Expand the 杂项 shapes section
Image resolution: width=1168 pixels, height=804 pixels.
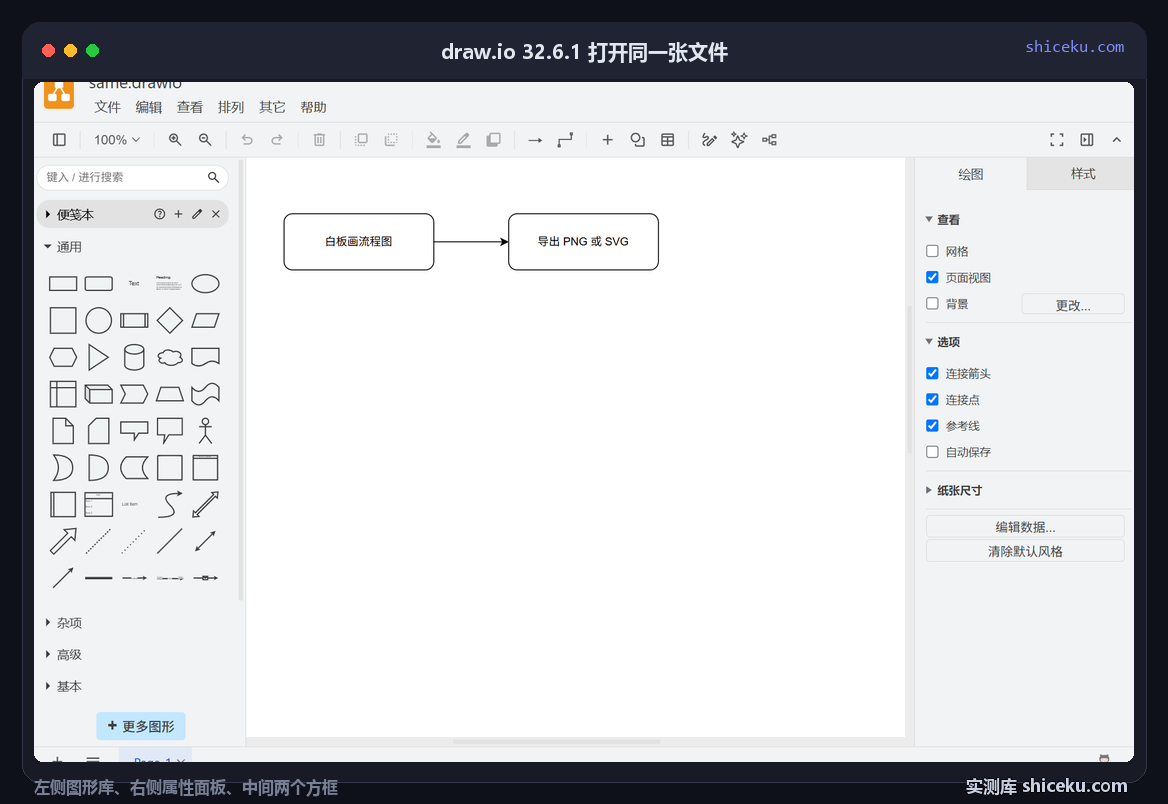[63, 623]
